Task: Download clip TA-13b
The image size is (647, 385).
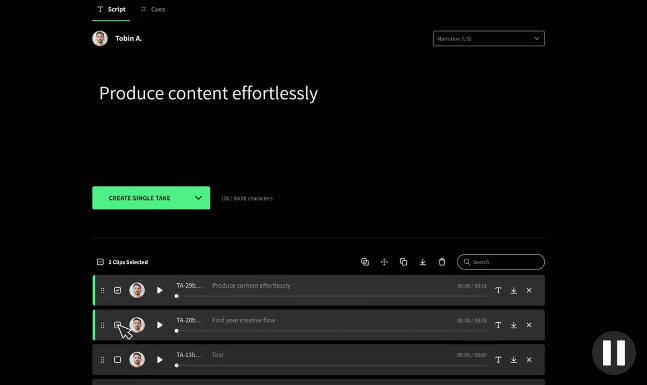Action: point(514,360)
